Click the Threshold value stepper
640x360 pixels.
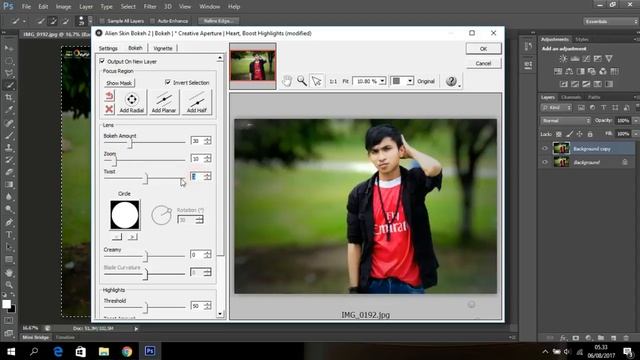point(208,306)
